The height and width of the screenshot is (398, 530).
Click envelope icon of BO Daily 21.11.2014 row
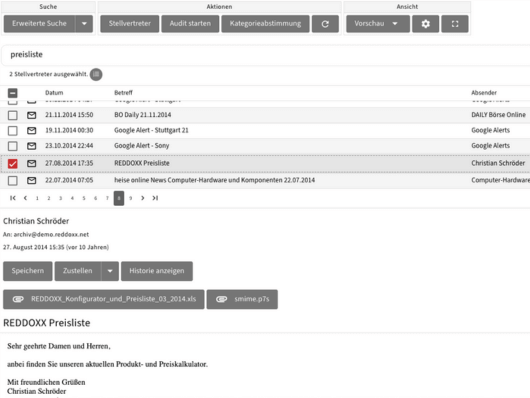click(x=31, y=115)
